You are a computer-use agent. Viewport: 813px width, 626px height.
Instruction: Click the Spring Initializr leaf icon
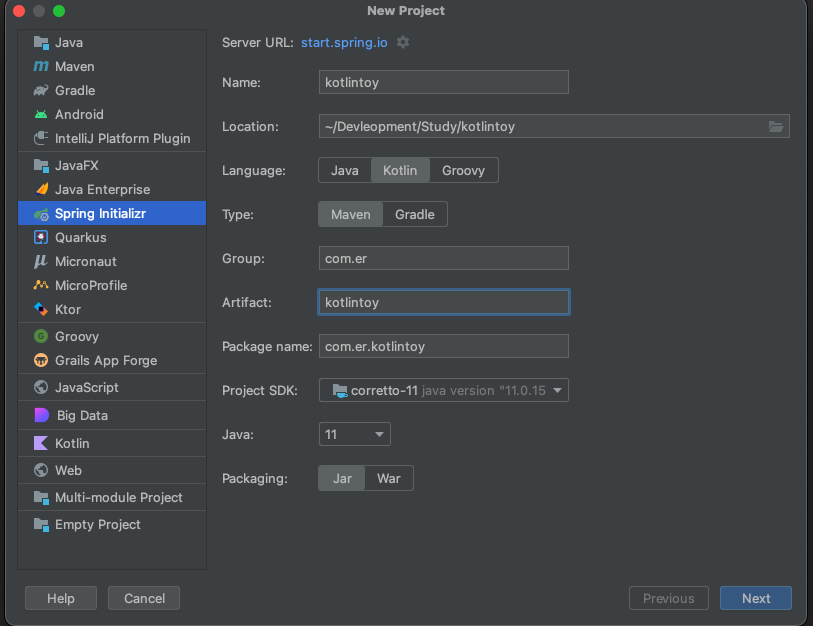coord(41,214)
